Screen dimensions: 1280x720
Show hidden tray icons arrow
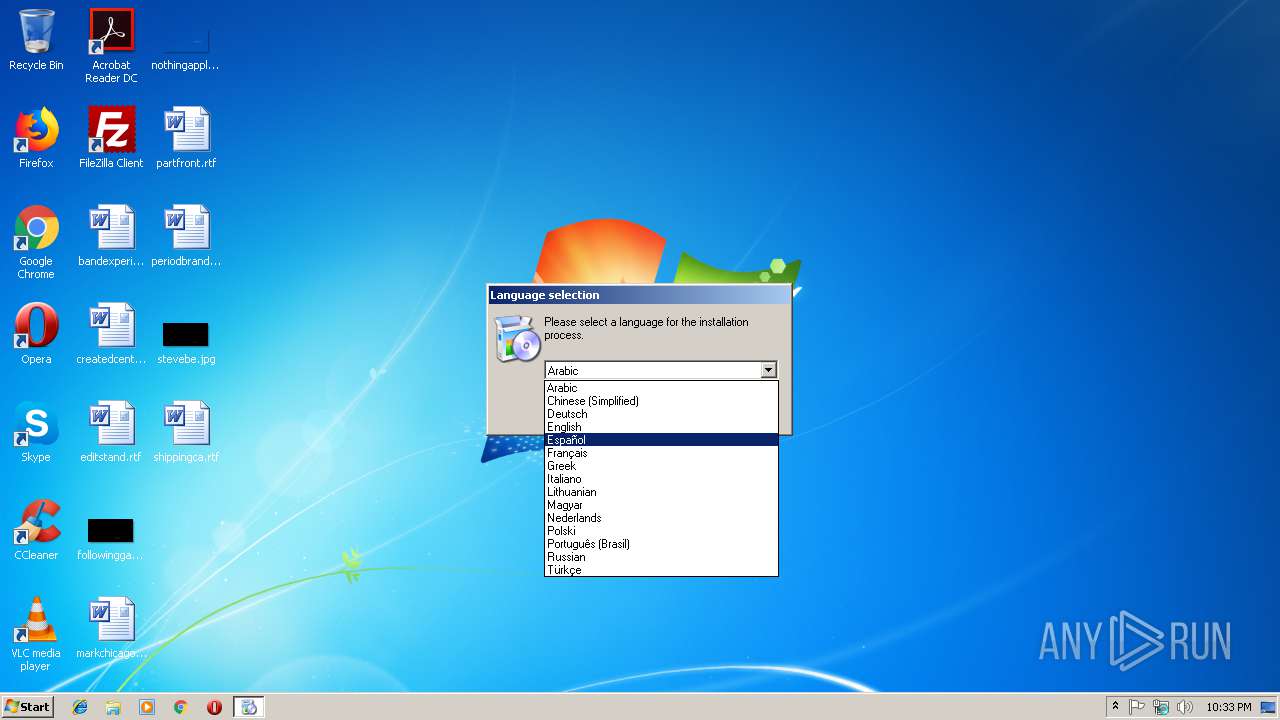click(1115, 707)
